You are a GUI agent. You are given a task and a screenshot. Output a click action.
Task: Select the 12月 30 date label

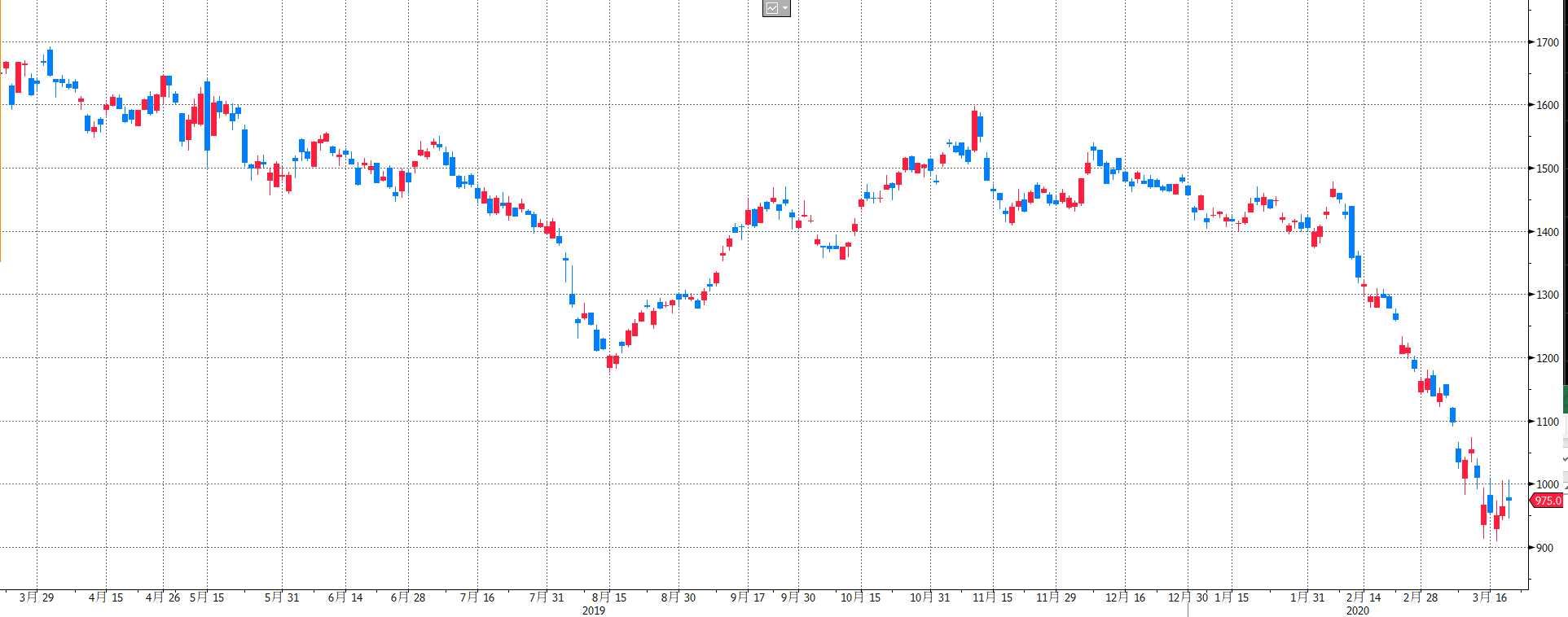point(1188,597)
